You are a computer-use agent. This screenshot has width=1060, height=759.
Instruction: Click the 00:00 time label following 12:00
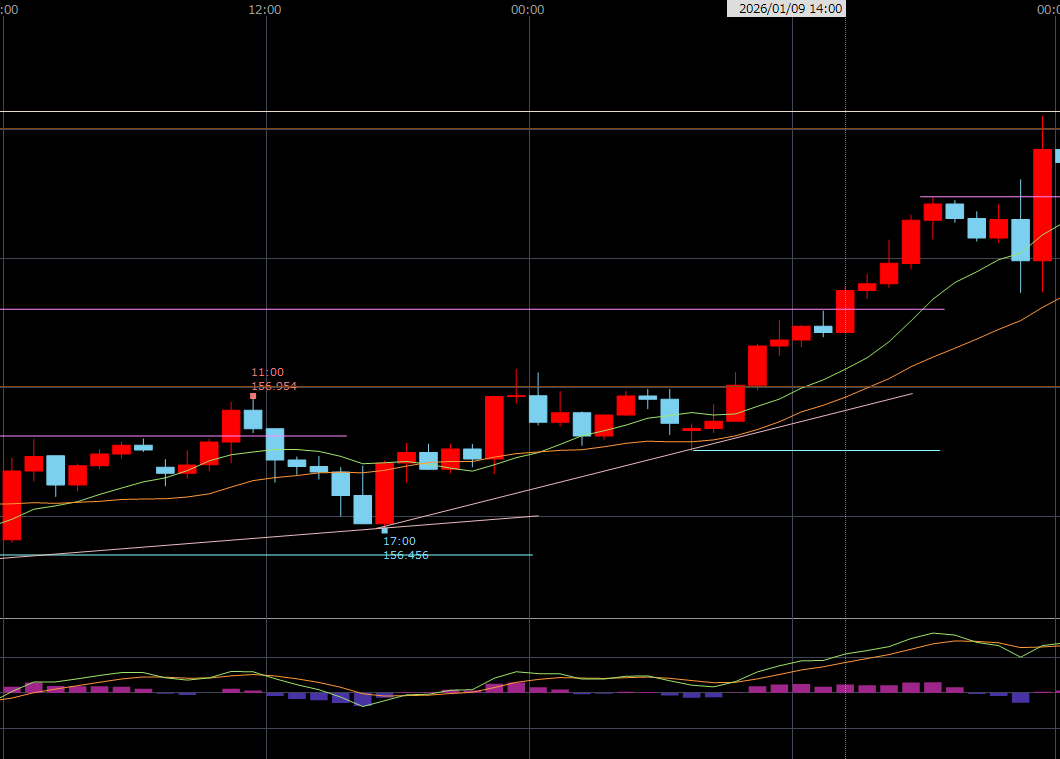527,10
